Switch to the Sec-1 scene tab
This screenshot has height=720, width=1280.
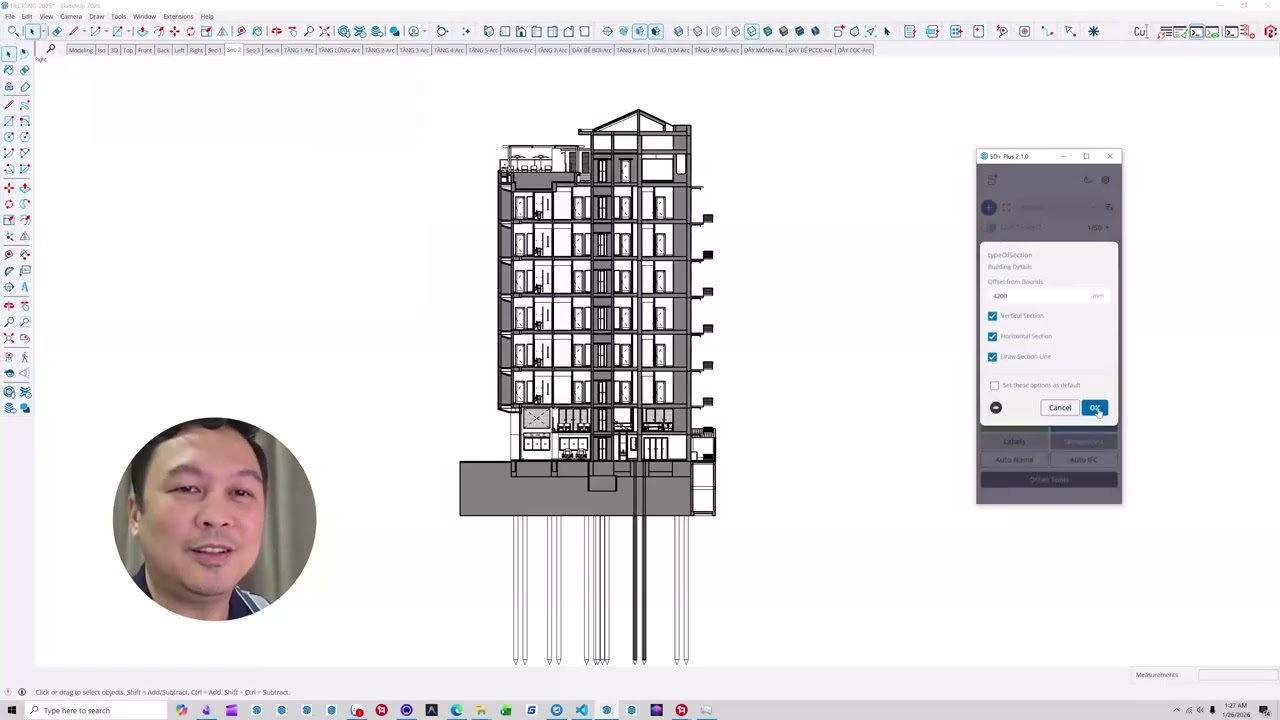tap(215, 50)
